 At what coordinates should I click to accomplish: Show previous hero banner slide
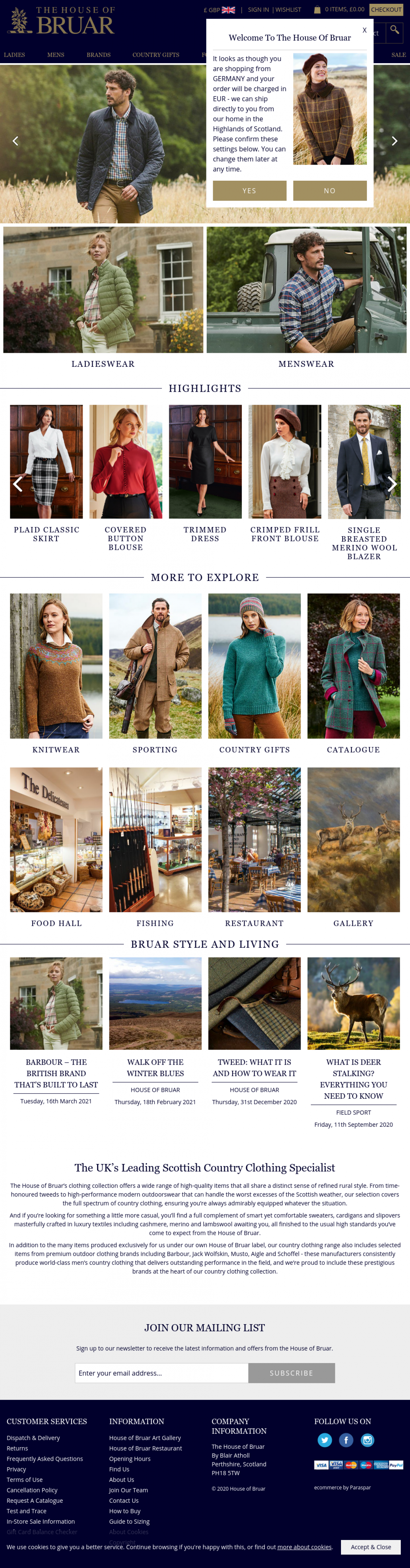(x=16, y=141)
